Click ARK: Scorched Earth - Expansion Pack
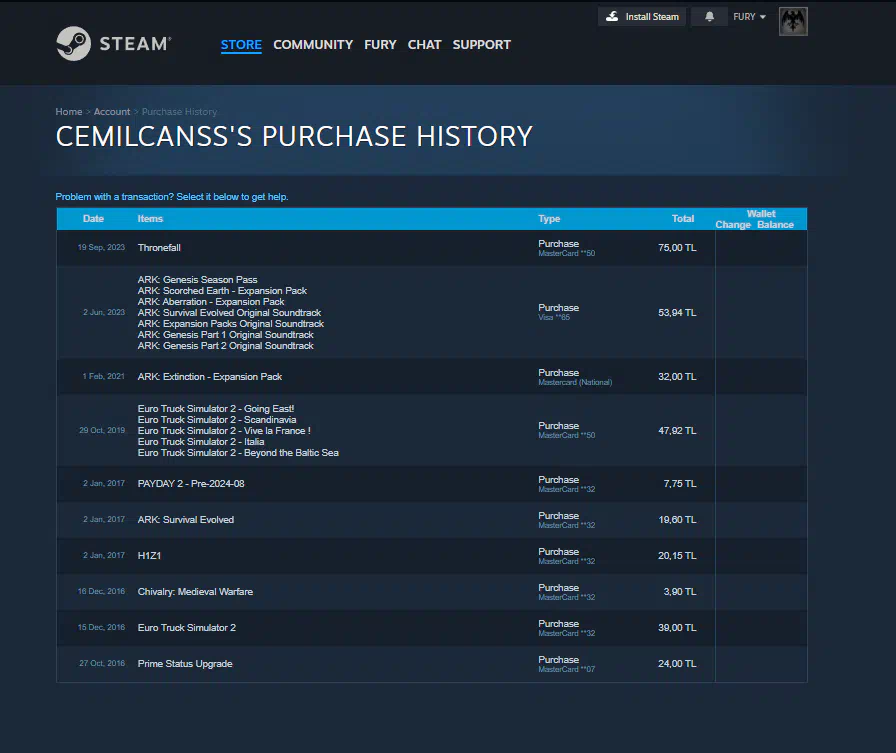The height and width of the screenshot is (753, 896). [222, 291]
